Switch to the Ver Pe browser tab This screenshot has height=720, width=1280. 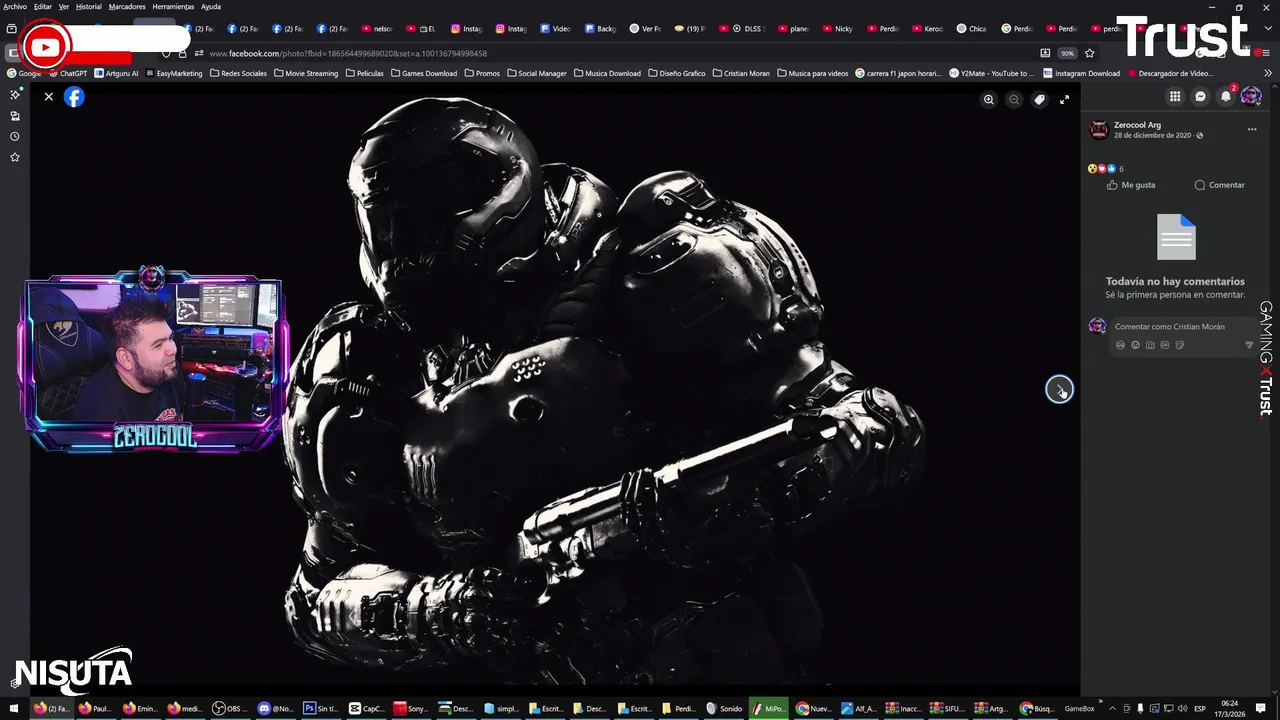[645, 29]
